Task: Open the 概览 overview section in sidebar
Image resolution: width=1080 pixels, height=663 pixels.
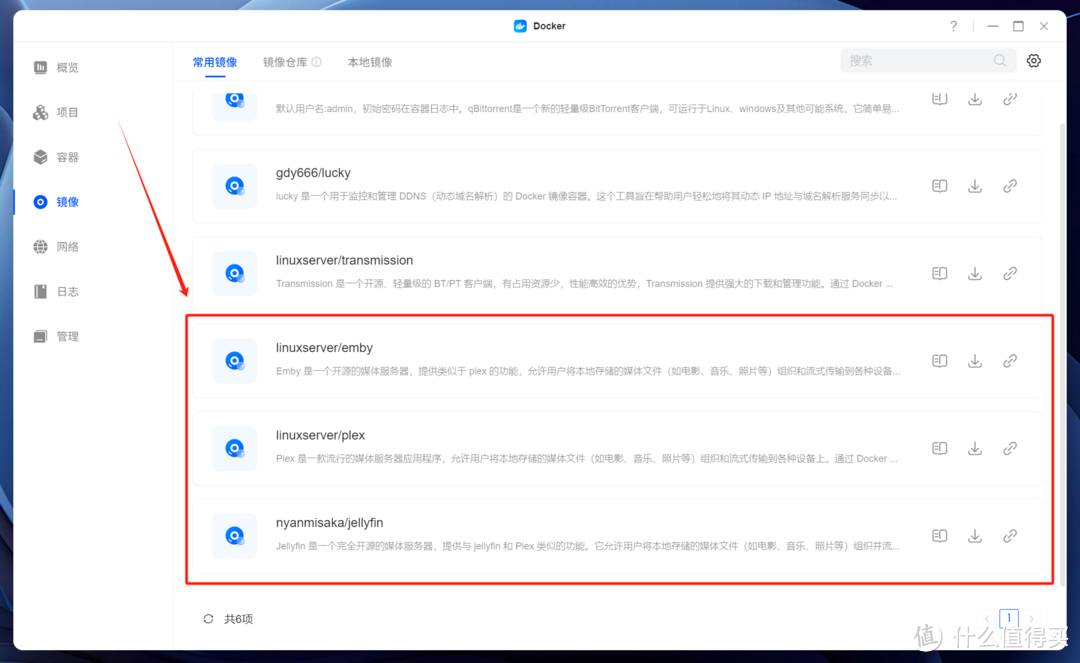Action: coord(66,67)
